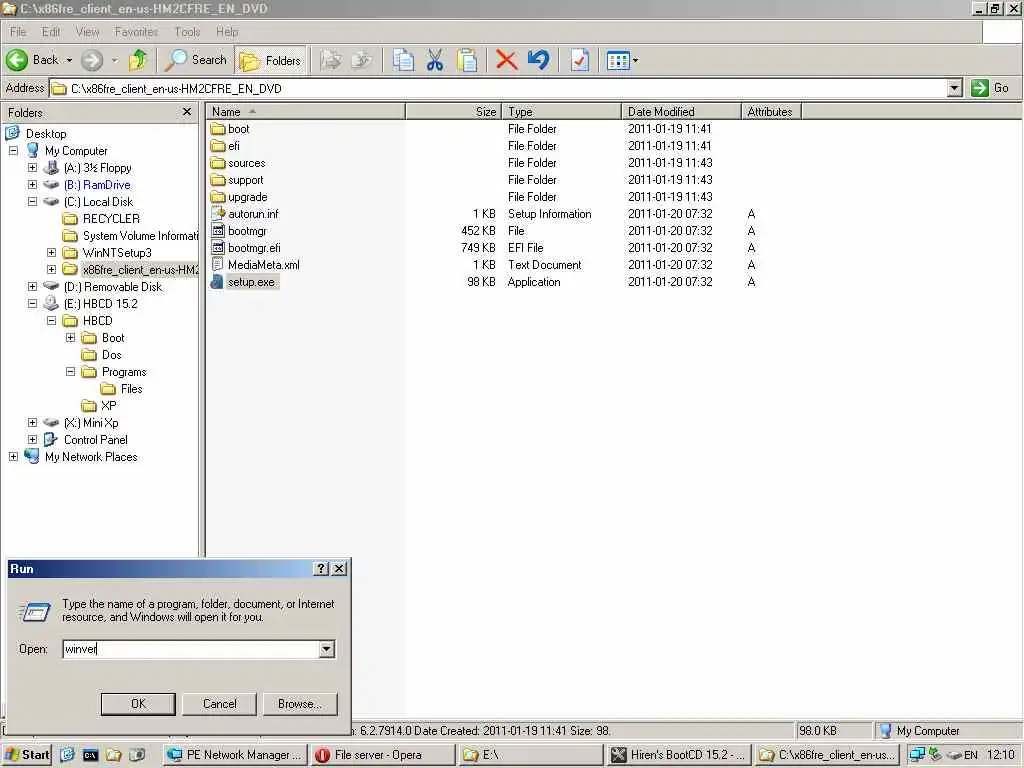Click OK in Run dialog
Viewport: 1024px width, 768px height.
pyautogui.click(x=138, y=703)
